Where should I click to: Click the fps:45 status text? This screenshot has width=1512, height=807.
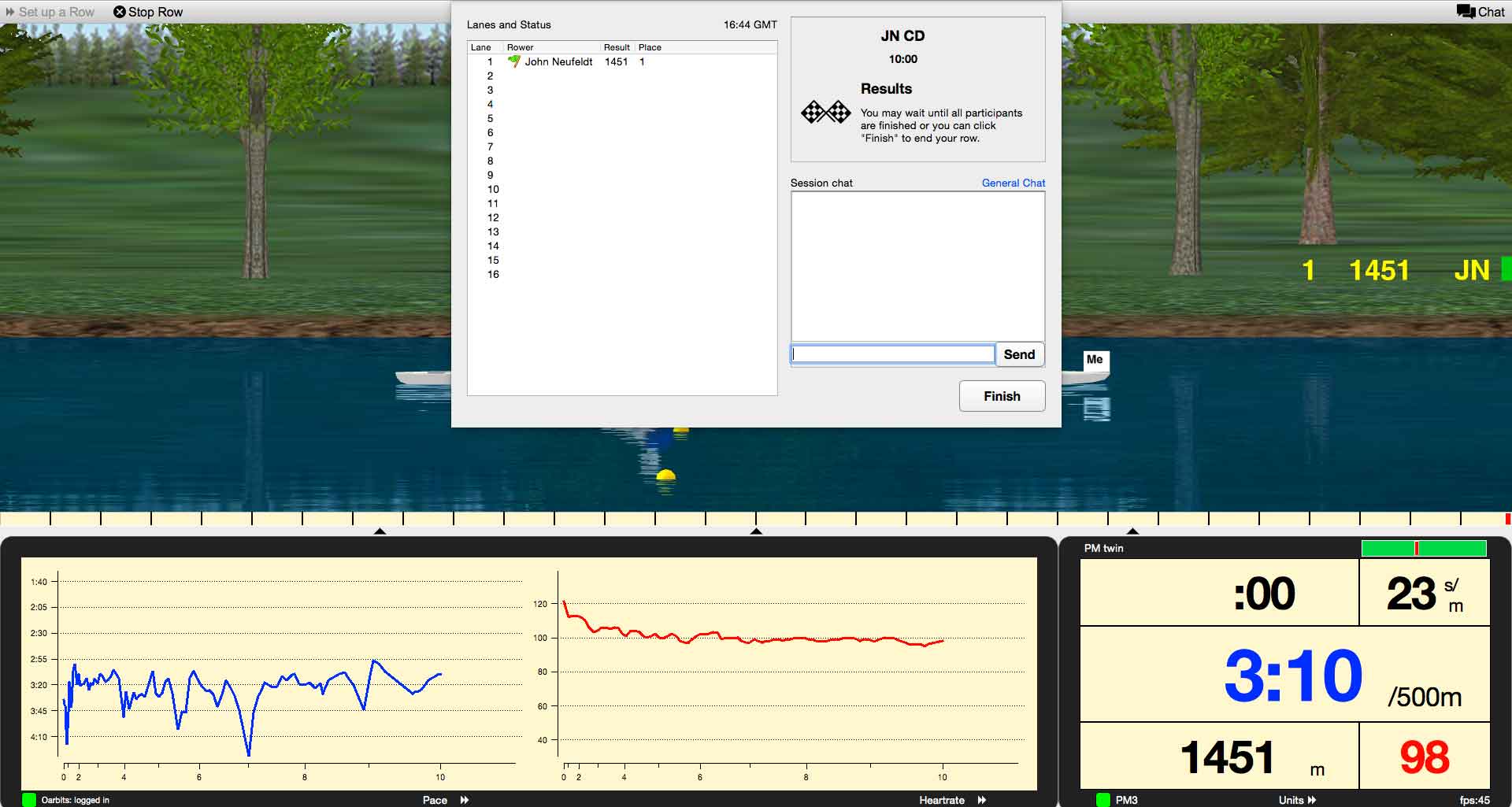(1474, 800)
